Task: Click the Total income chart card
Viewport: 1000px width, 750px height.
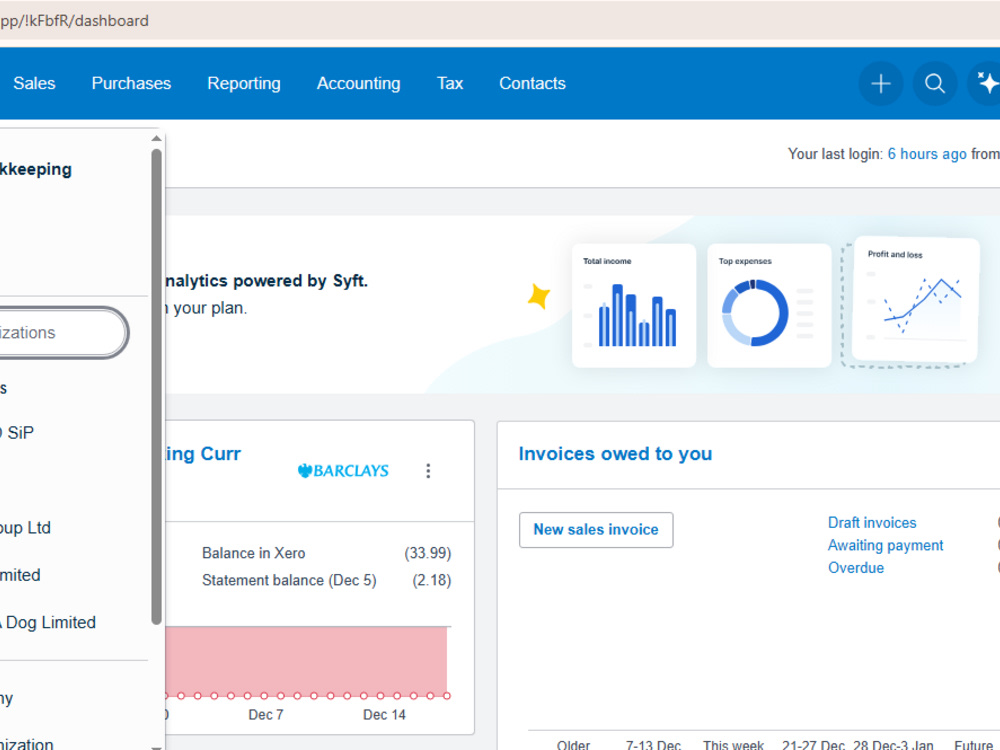Action: pos(634,305)
